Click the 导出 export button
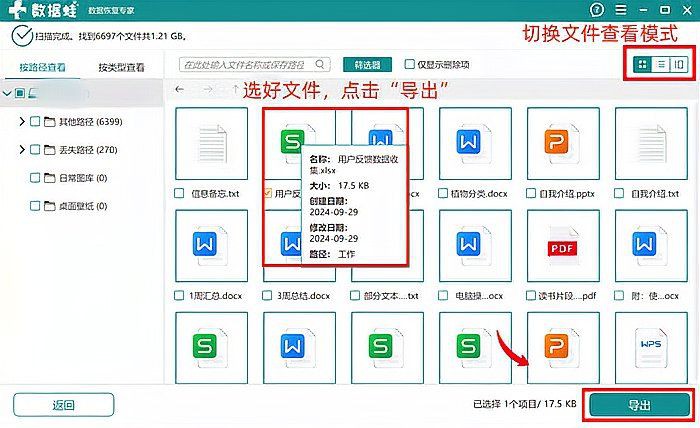The image size is (700, 428). point(639,405)
